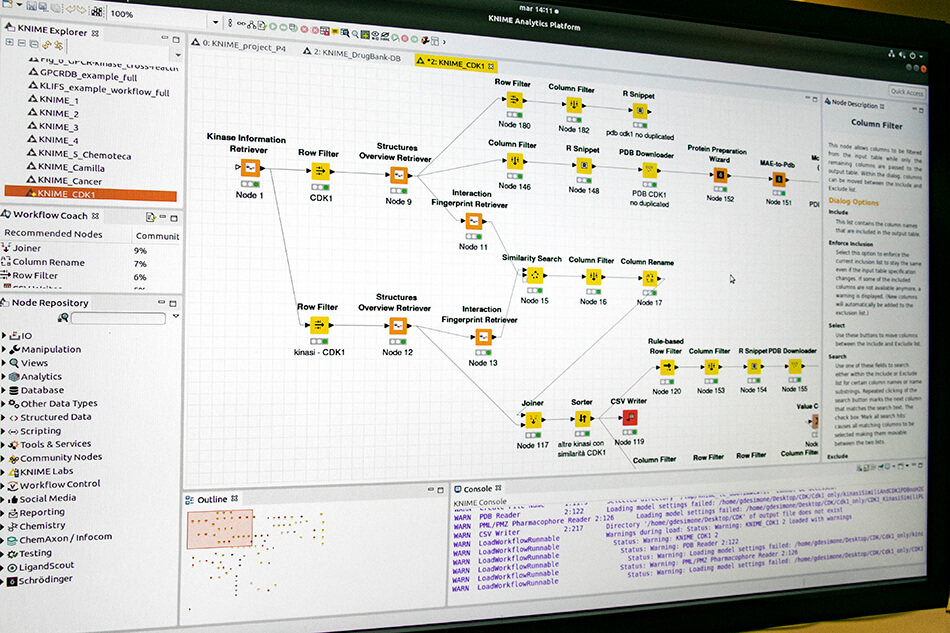
Task: Choose Column Rename in Workflow Coach list
Action: [43, 262]
